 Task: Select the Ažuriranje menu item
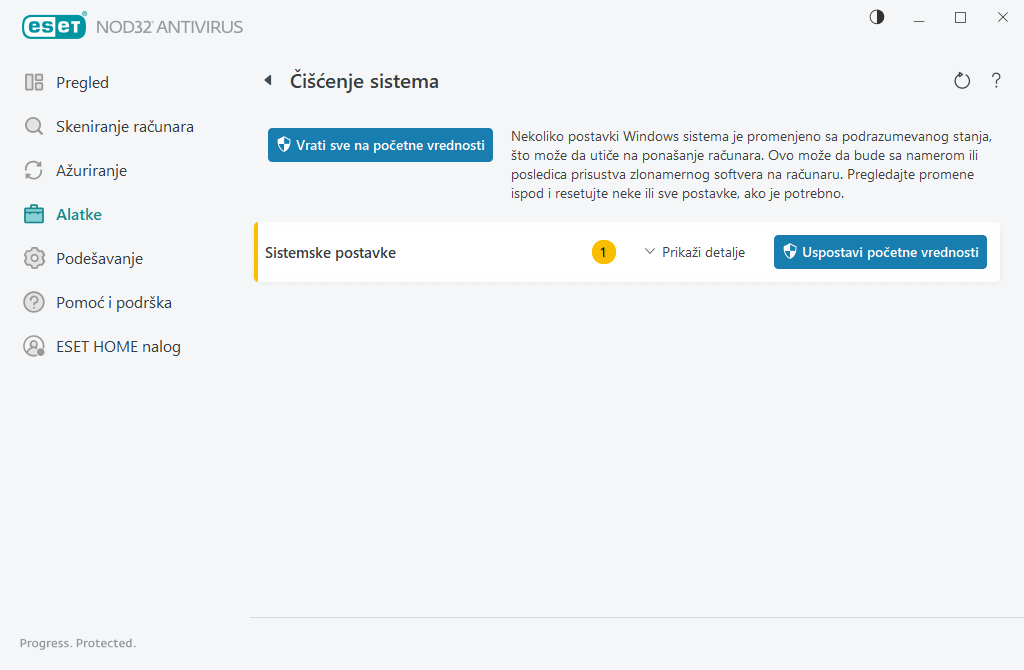(91, 171)
